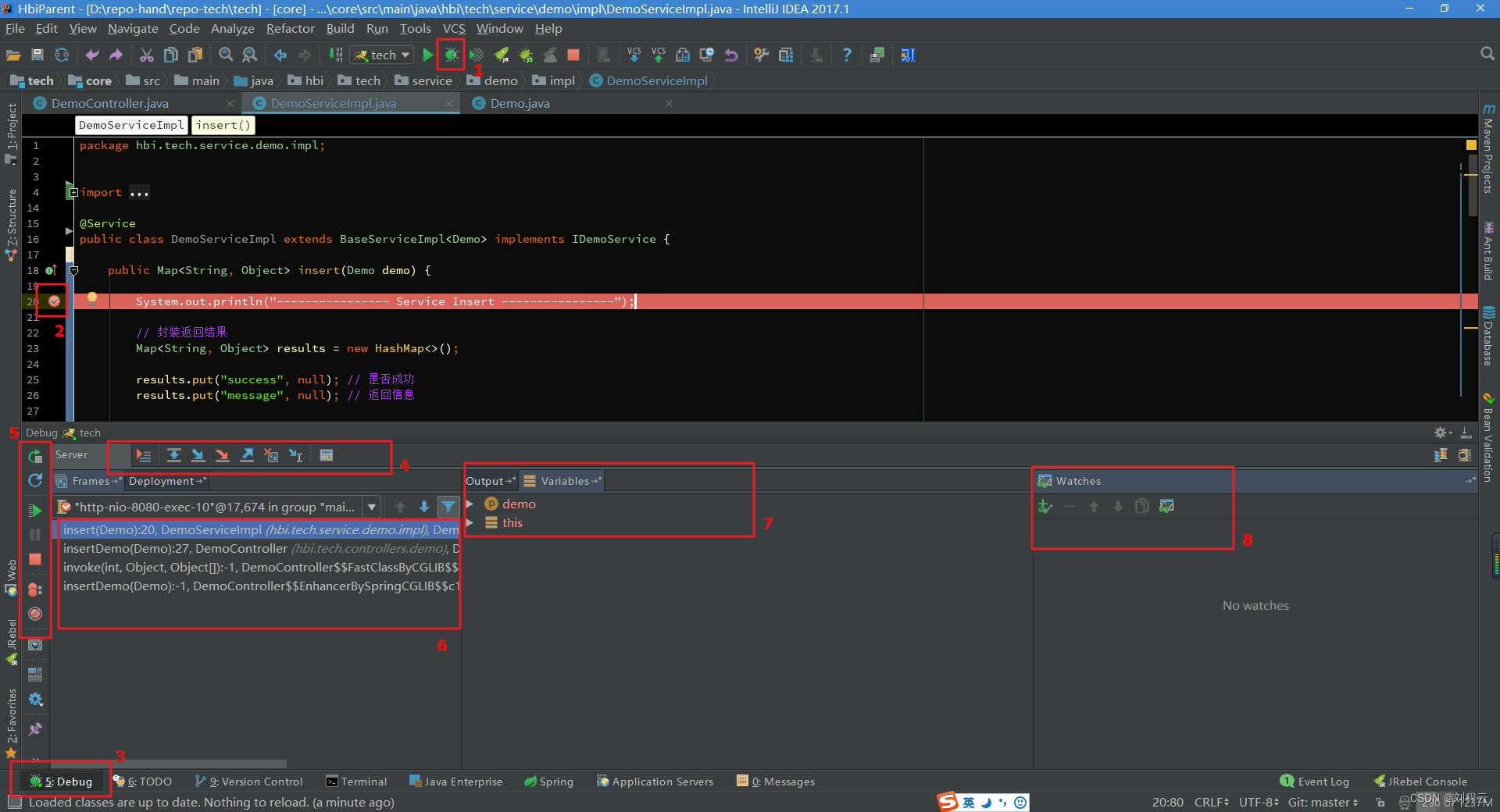Click the Debug bug icon in main toolbar
The height and width of the screenshot is (812, 1500).
coord(451,55)
